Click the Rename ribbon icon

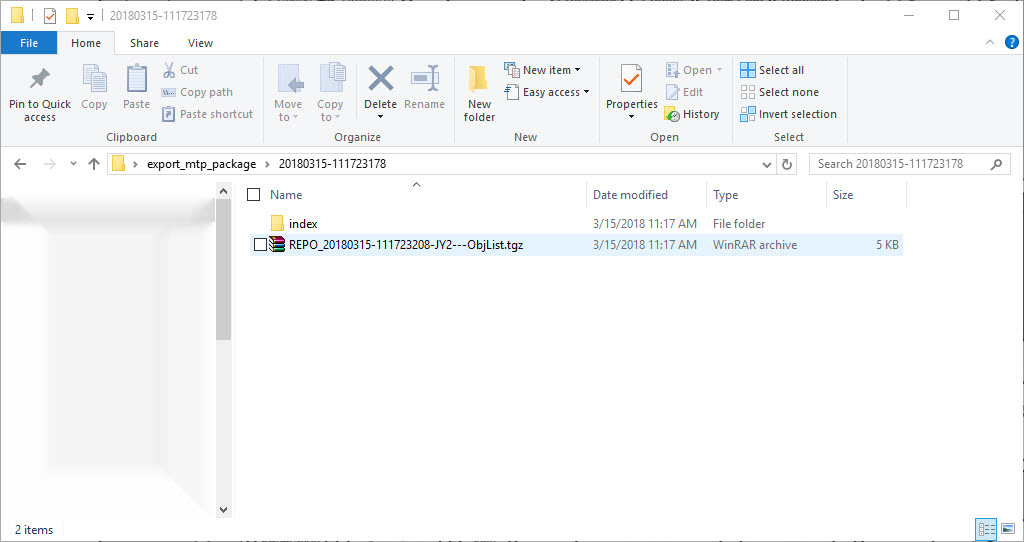[x=424, y=79]
